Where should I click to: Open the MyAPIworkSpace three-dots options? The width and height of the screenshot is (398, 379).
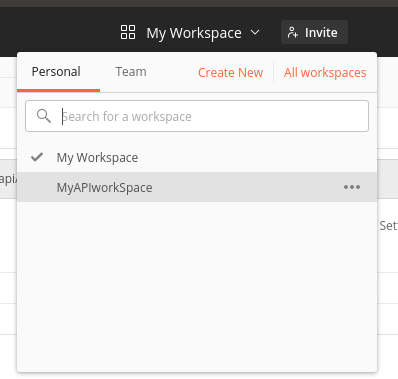coord(352,187)
